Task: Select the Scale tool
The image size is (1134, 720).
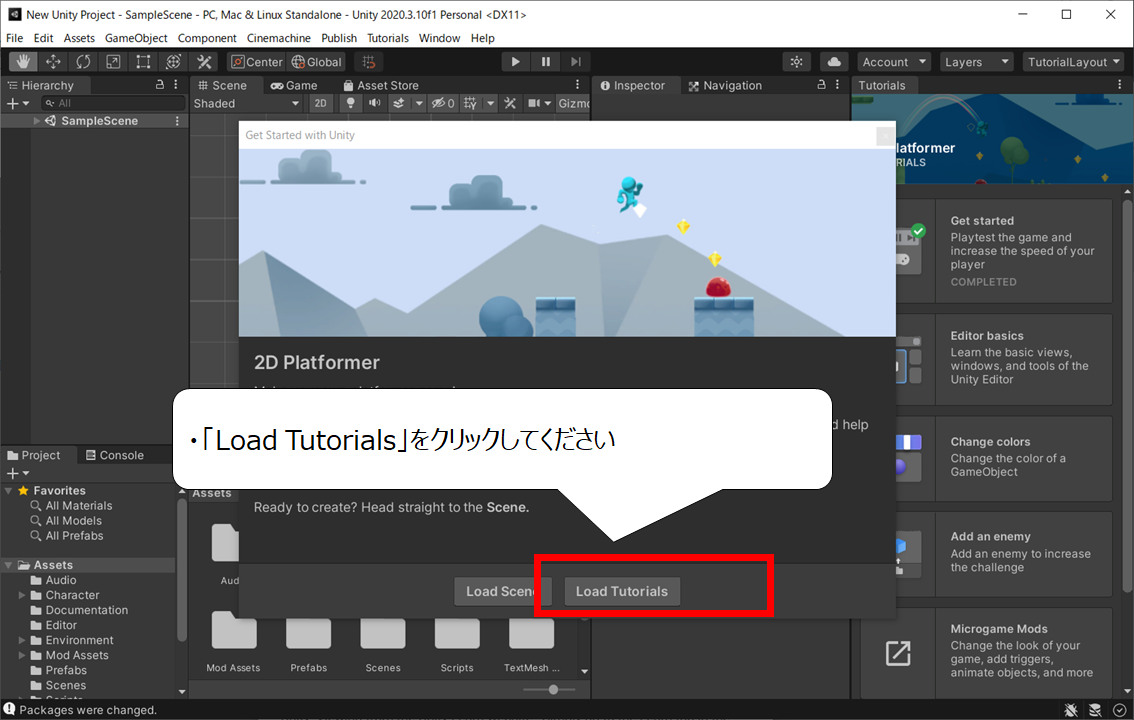Action: point(114,62)
